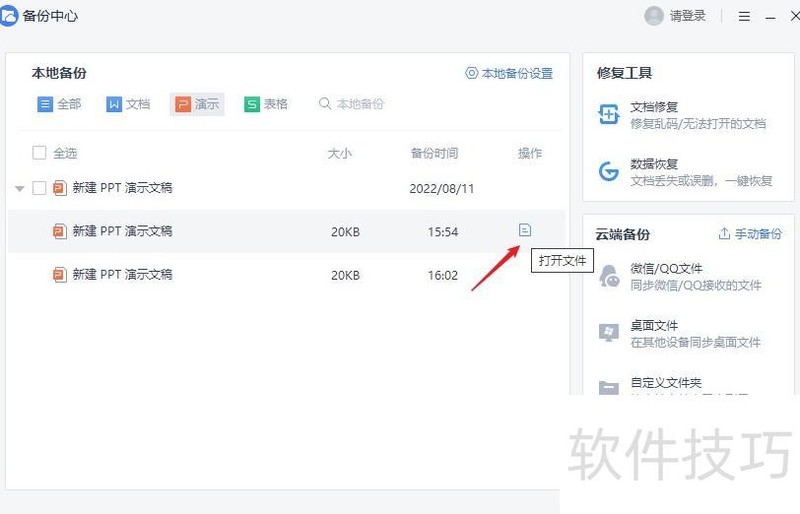The width and height of the screenshot is (800, 514).
Task: Click the 15:54 backup time
Action: pos(443,232)
